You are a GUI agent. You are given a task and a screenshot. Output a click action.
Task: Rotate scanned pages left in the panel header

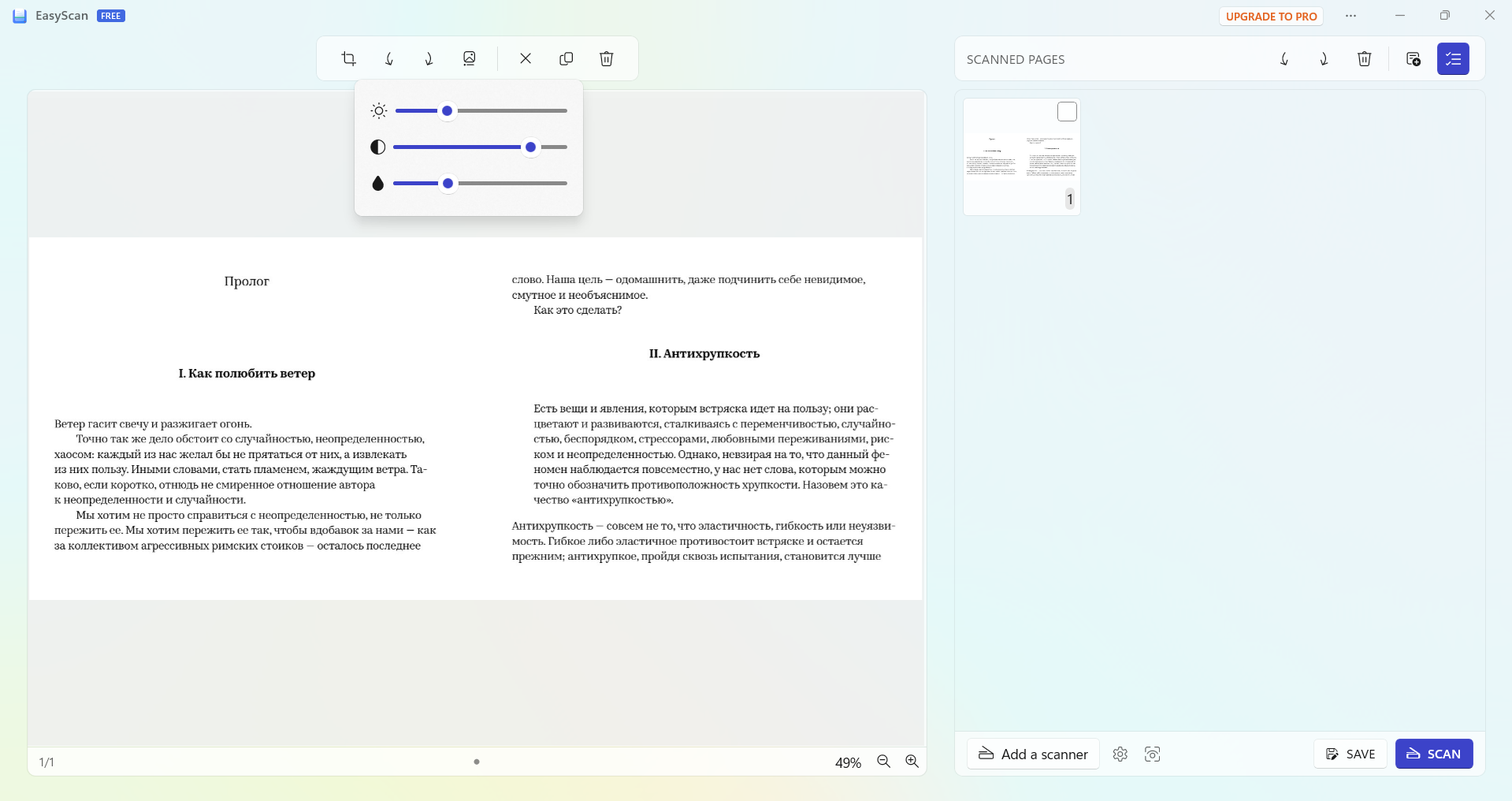pos(1284,59)
